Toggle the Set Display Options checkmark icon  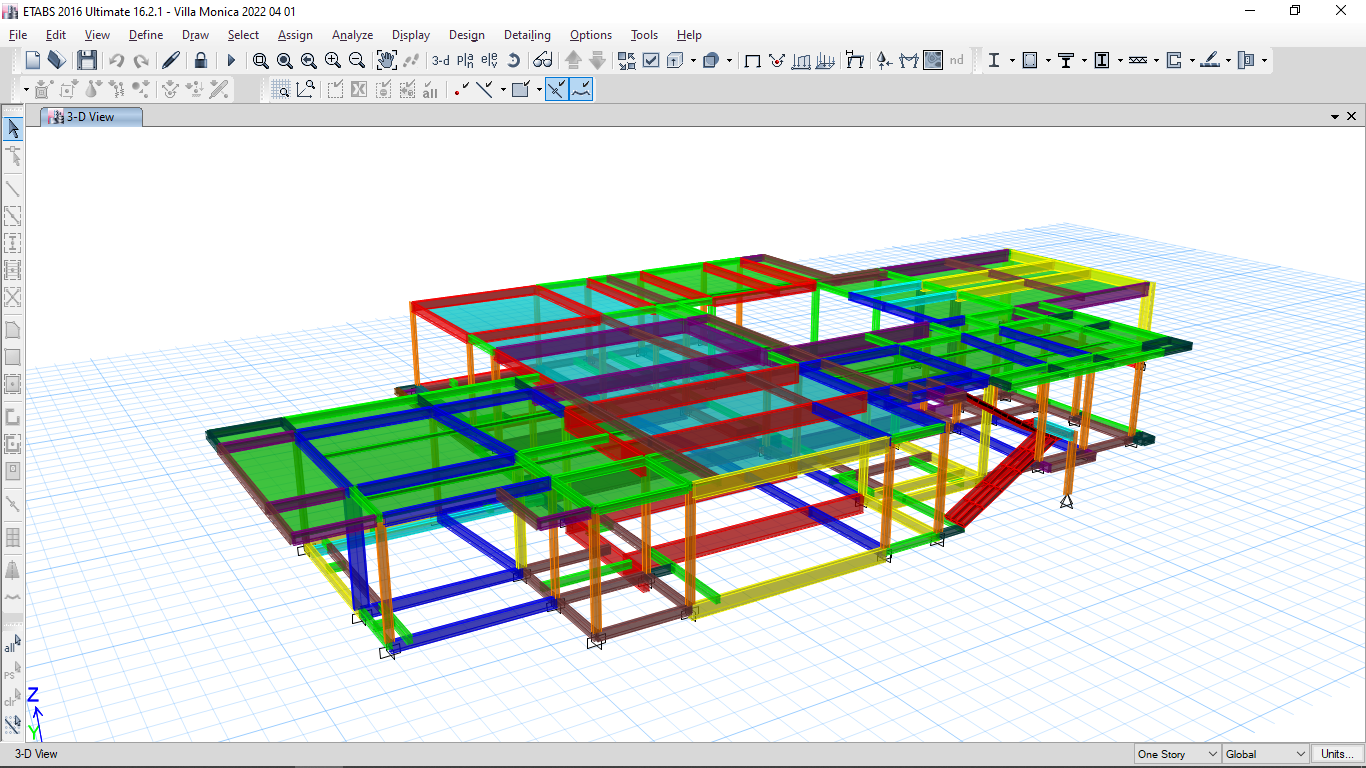(651, 60)
